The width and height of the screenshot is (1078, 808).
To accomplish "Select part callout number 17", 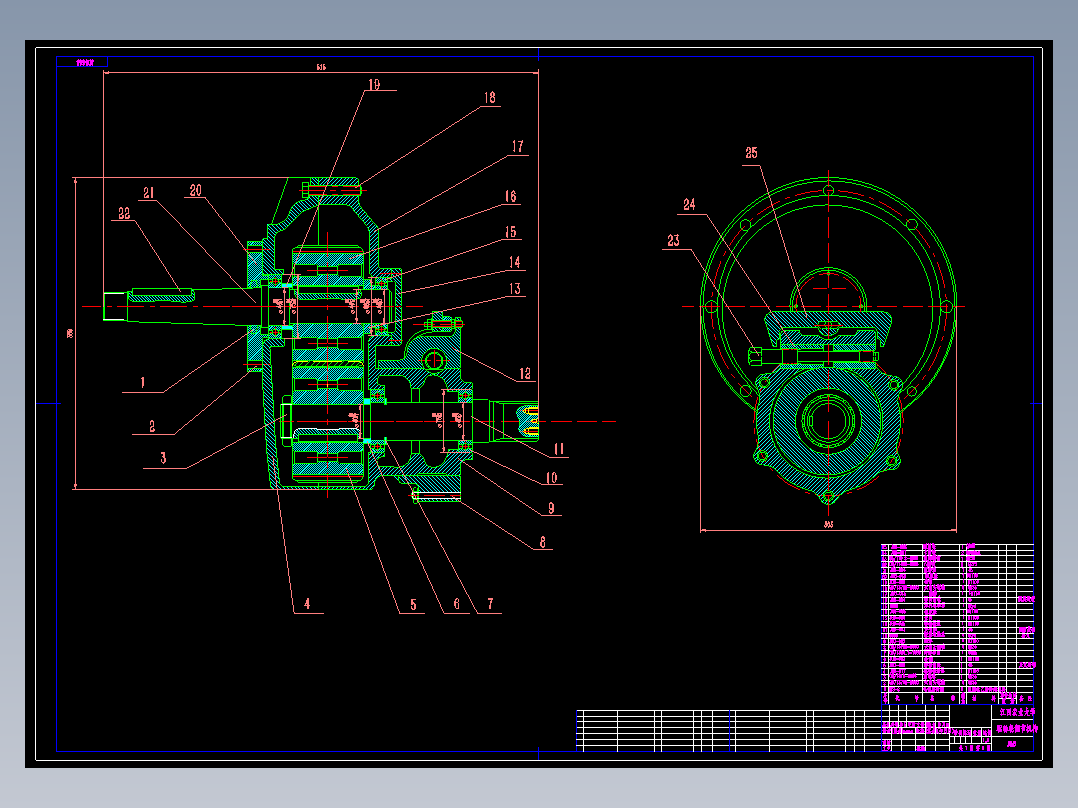I will click(x=518, y=146).
